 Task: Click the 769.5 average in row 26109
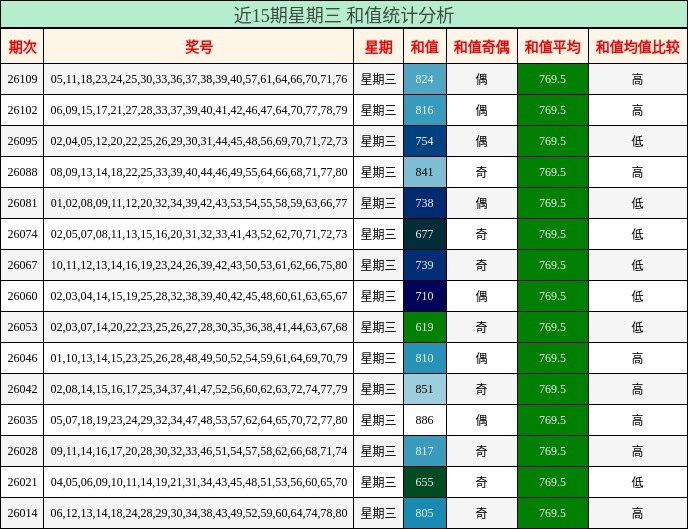(x=553, y=79)
